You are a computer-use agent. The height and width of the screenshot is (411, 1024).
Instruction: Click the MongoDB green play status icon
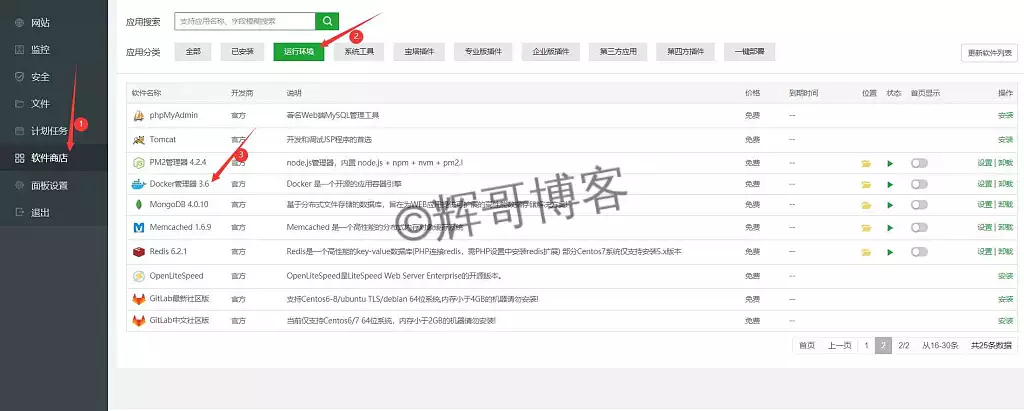[890, 205]
